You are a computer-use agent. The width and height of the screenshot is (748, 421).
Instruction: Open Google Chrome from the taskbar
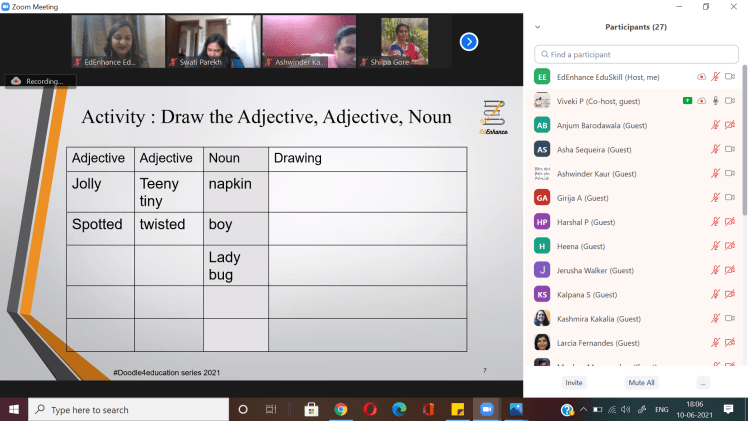pyautogui.click(x=340, y=409)
